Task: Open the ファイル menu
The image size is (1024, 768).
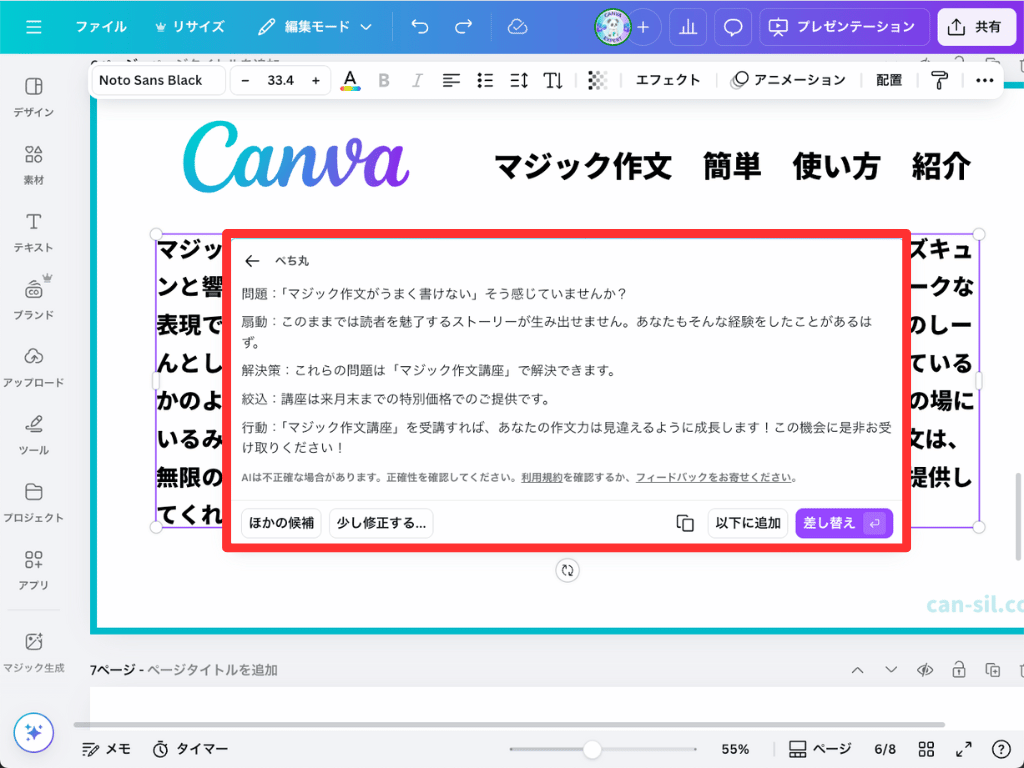Action: pyautogui.click(x=101, y=27)
